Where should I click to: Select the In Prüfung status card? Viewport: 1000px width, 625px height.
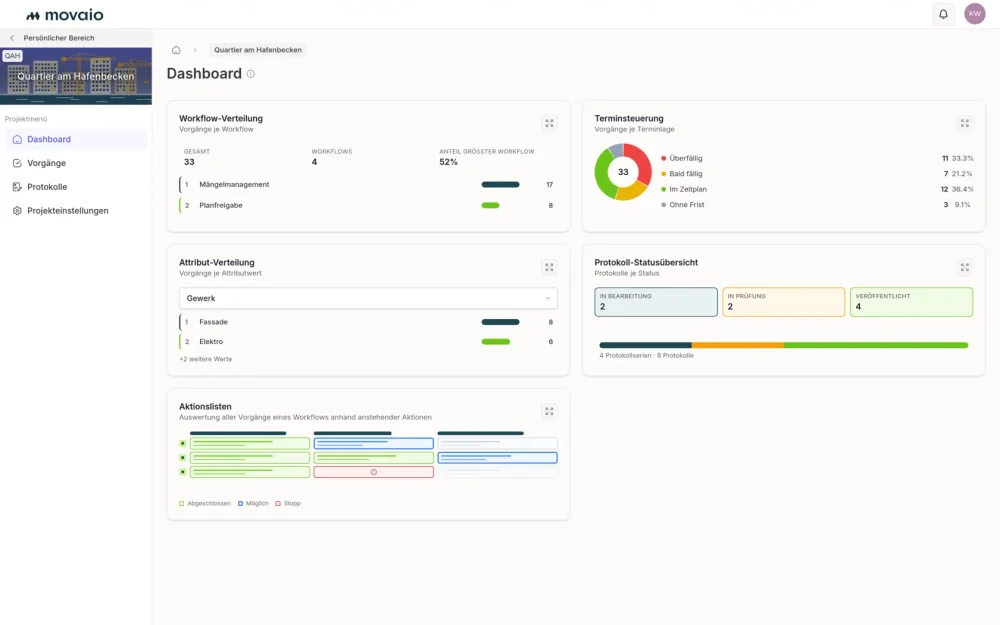coord(783,302)
